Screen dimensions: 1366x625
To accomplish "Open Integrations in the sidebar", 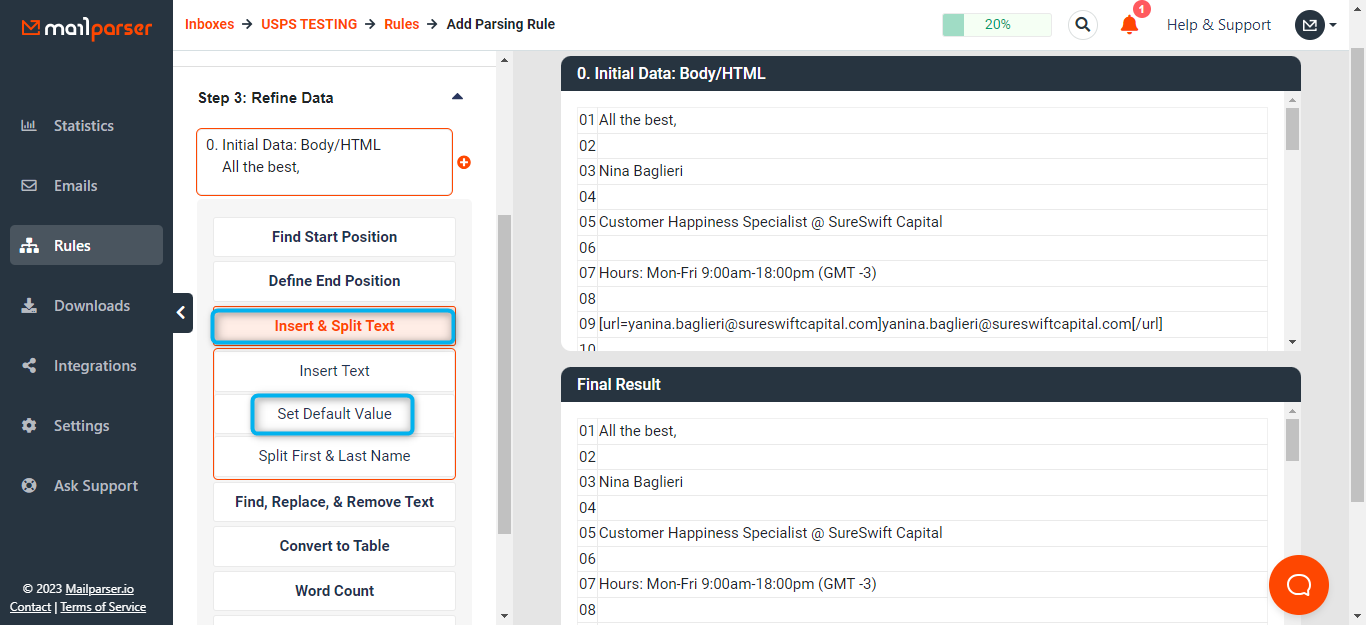I will coord(95,365).
